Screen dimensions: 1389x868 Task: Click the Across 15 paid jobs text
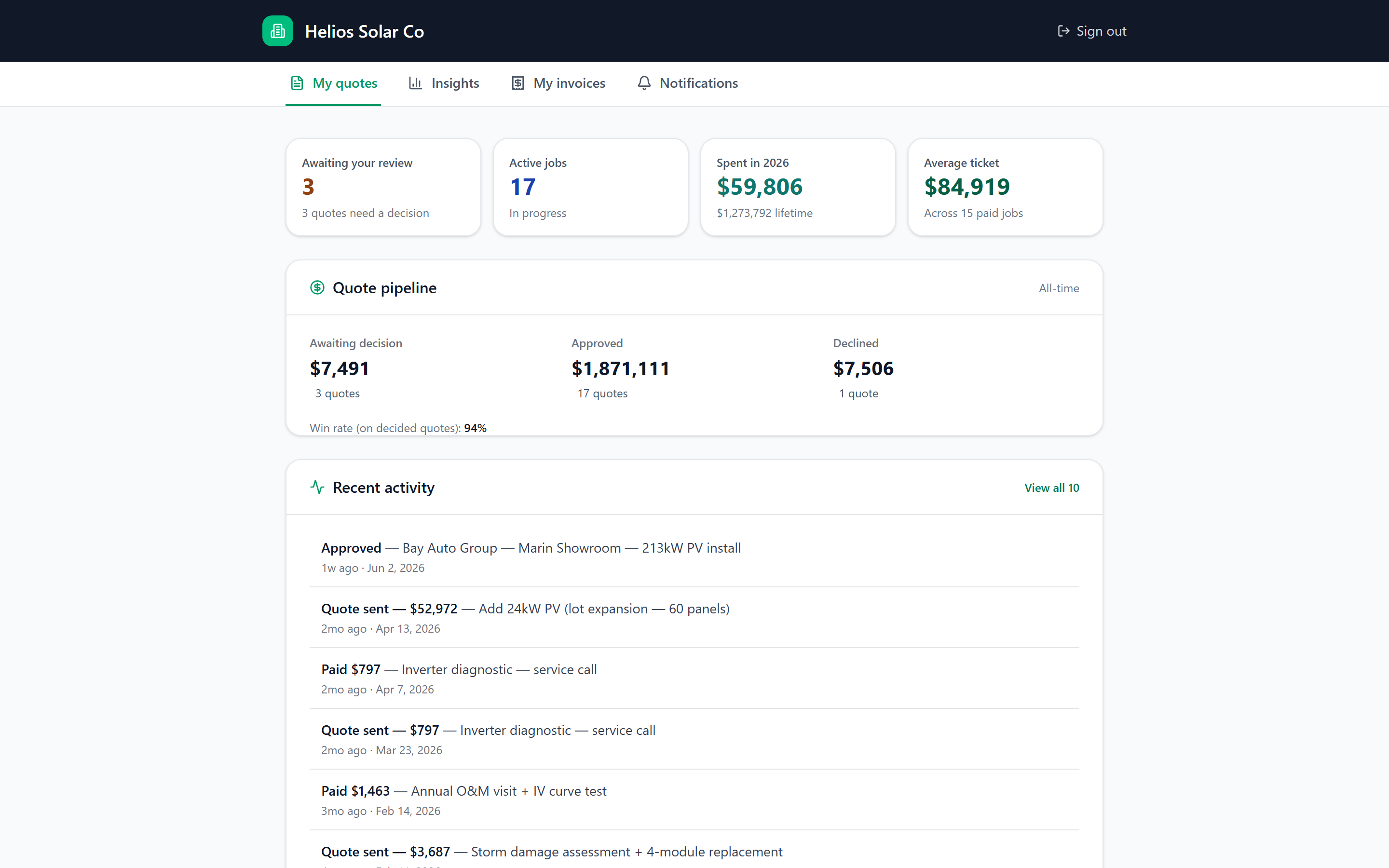click(x=973, y=213)
